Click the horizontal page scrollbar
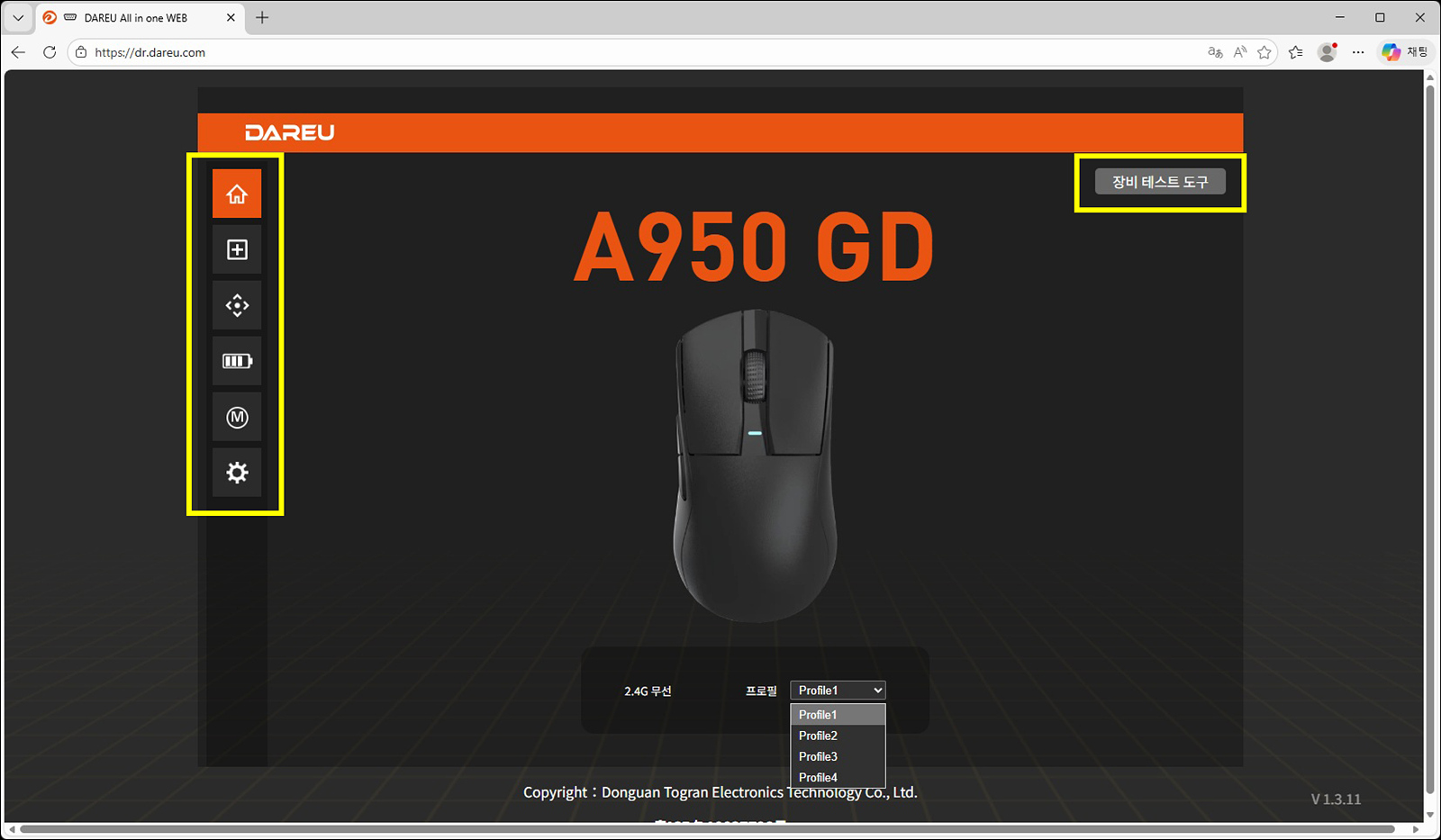 coord(708,829)
